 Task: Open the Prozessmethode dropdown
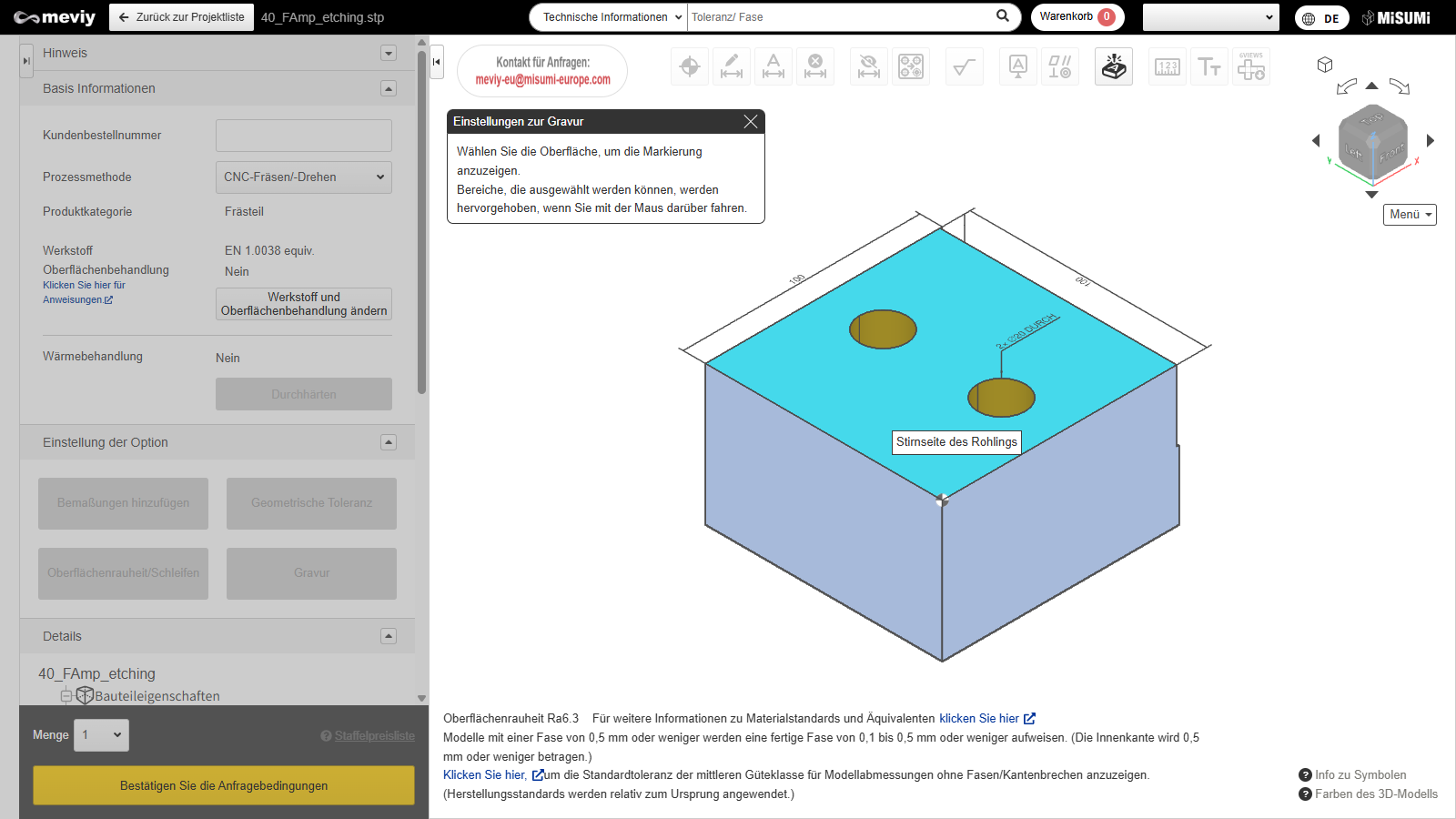tap(303, 177)
